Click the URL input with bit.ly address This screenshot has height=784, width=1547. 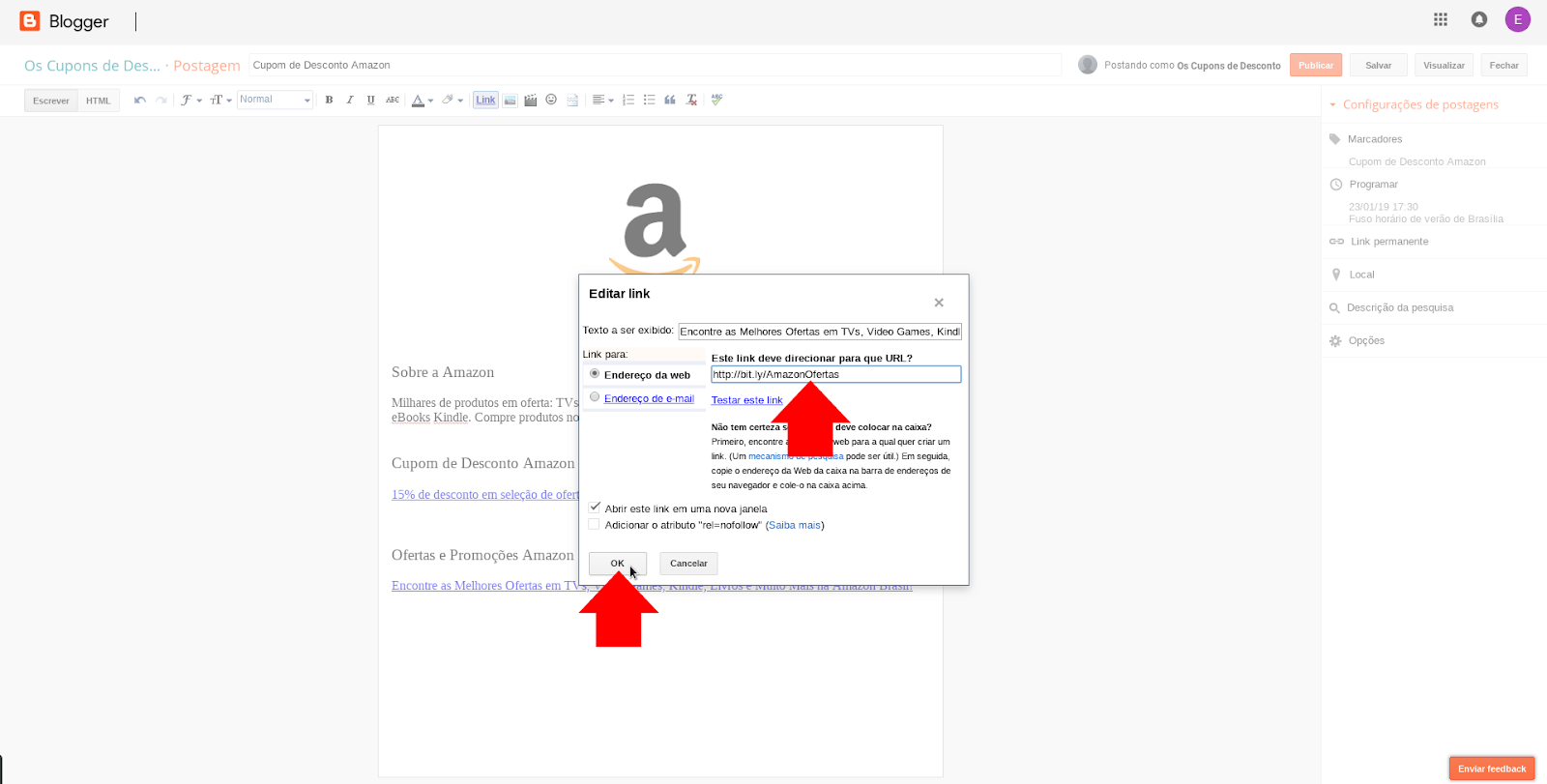(836, 374)
